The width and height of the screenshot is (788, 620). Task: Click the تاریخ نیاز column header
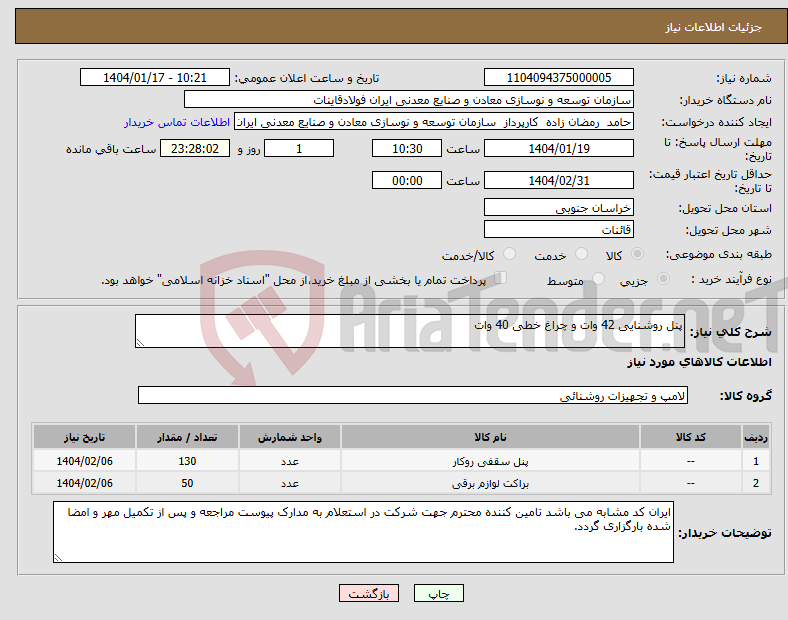84,437
